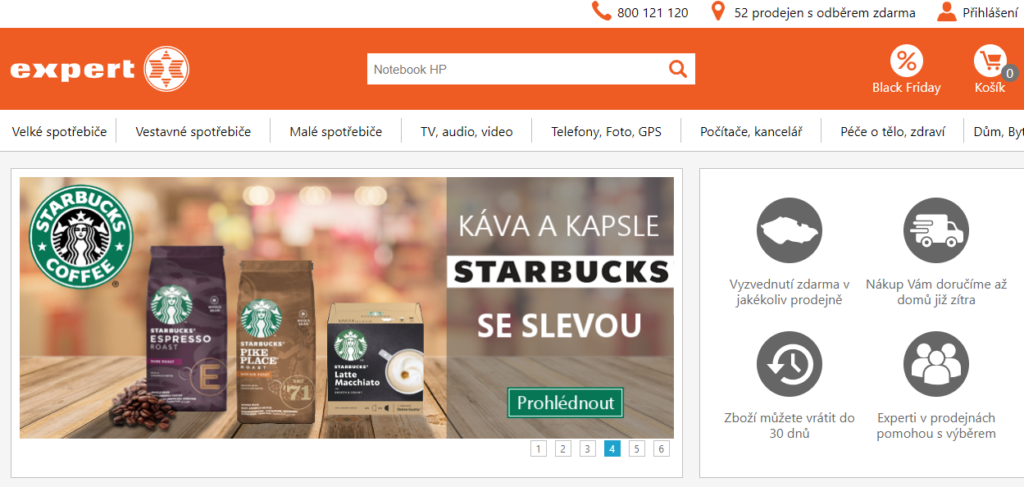Open the shopping cart icon
1024x487 pixels.
989,61
